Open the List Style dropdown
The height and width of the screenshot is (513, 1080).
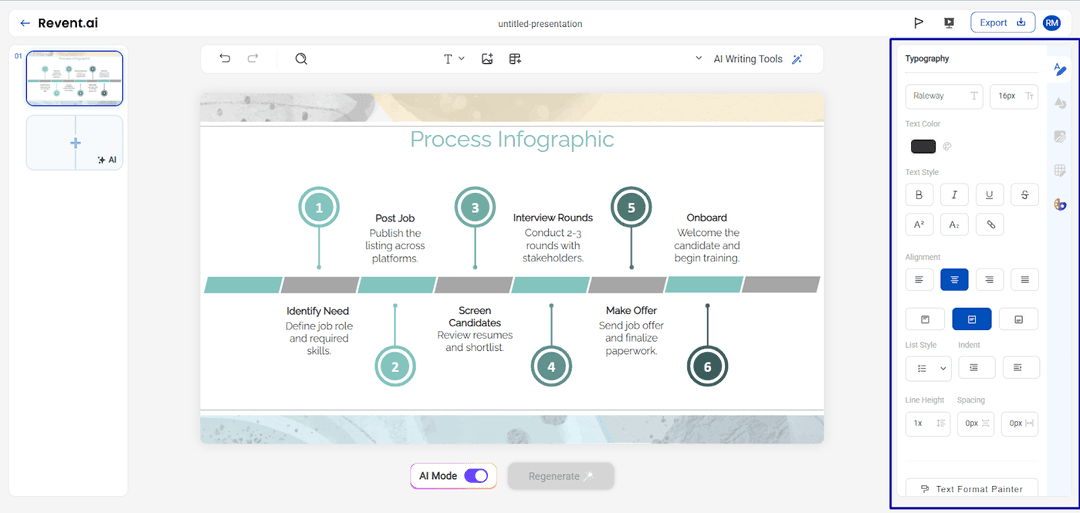click(927, 368)
